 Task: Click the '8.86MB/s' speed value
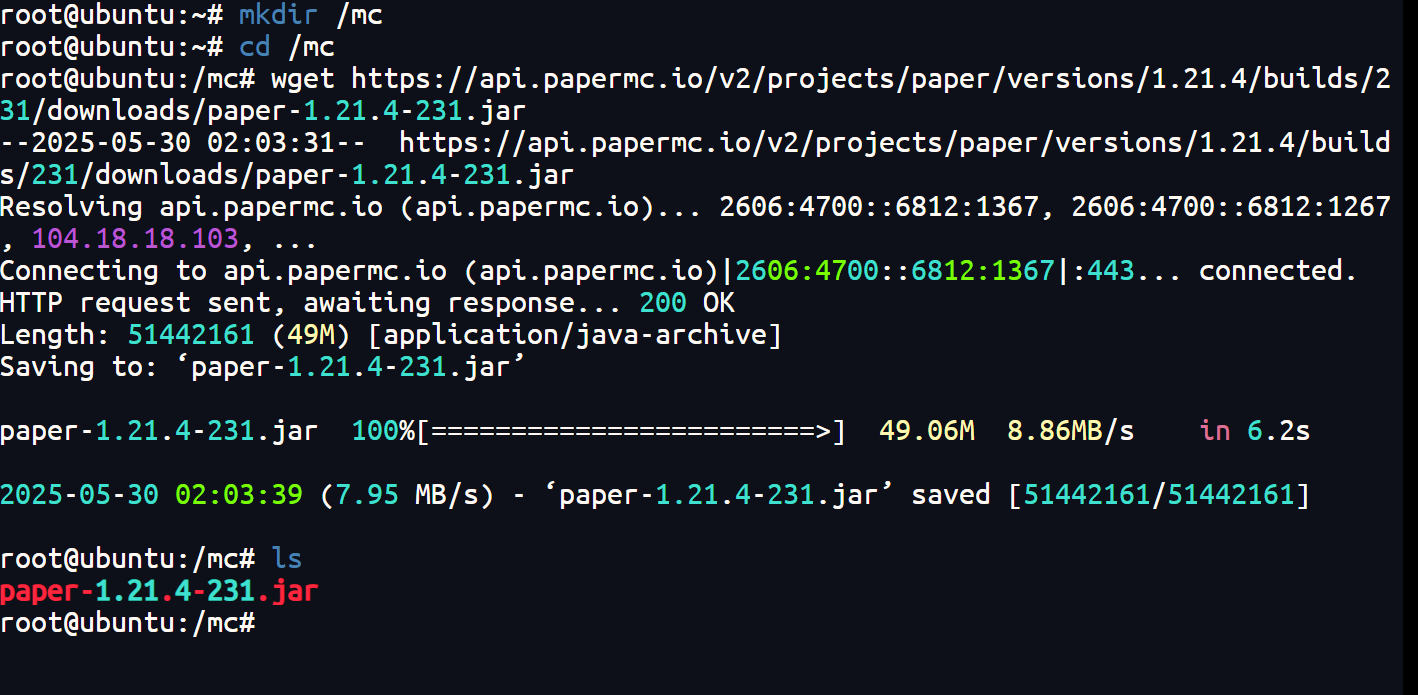pyautogui.click(x=1071, y=431)
